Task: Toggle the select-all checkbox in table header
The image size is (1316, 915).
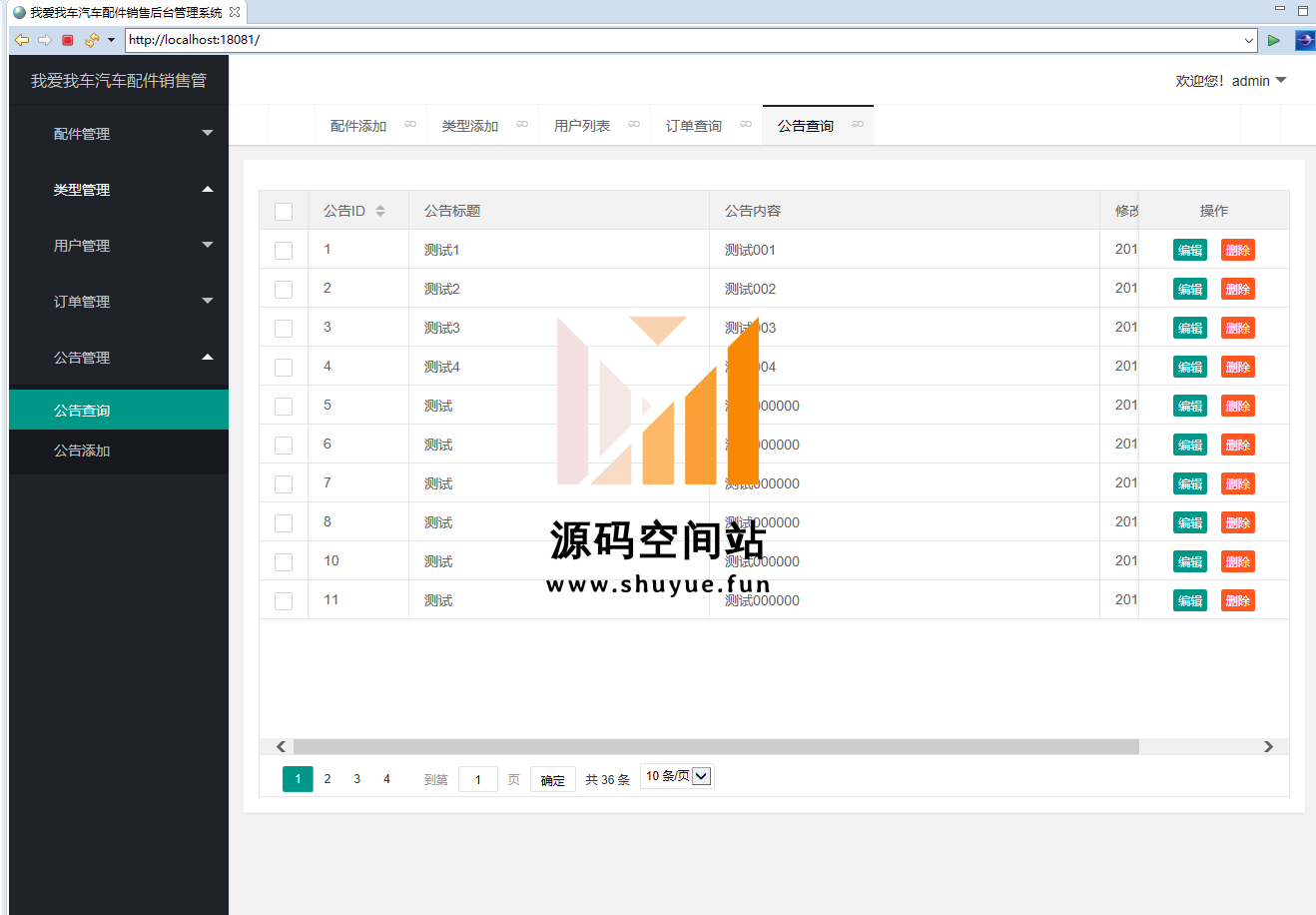Action: 284,212
